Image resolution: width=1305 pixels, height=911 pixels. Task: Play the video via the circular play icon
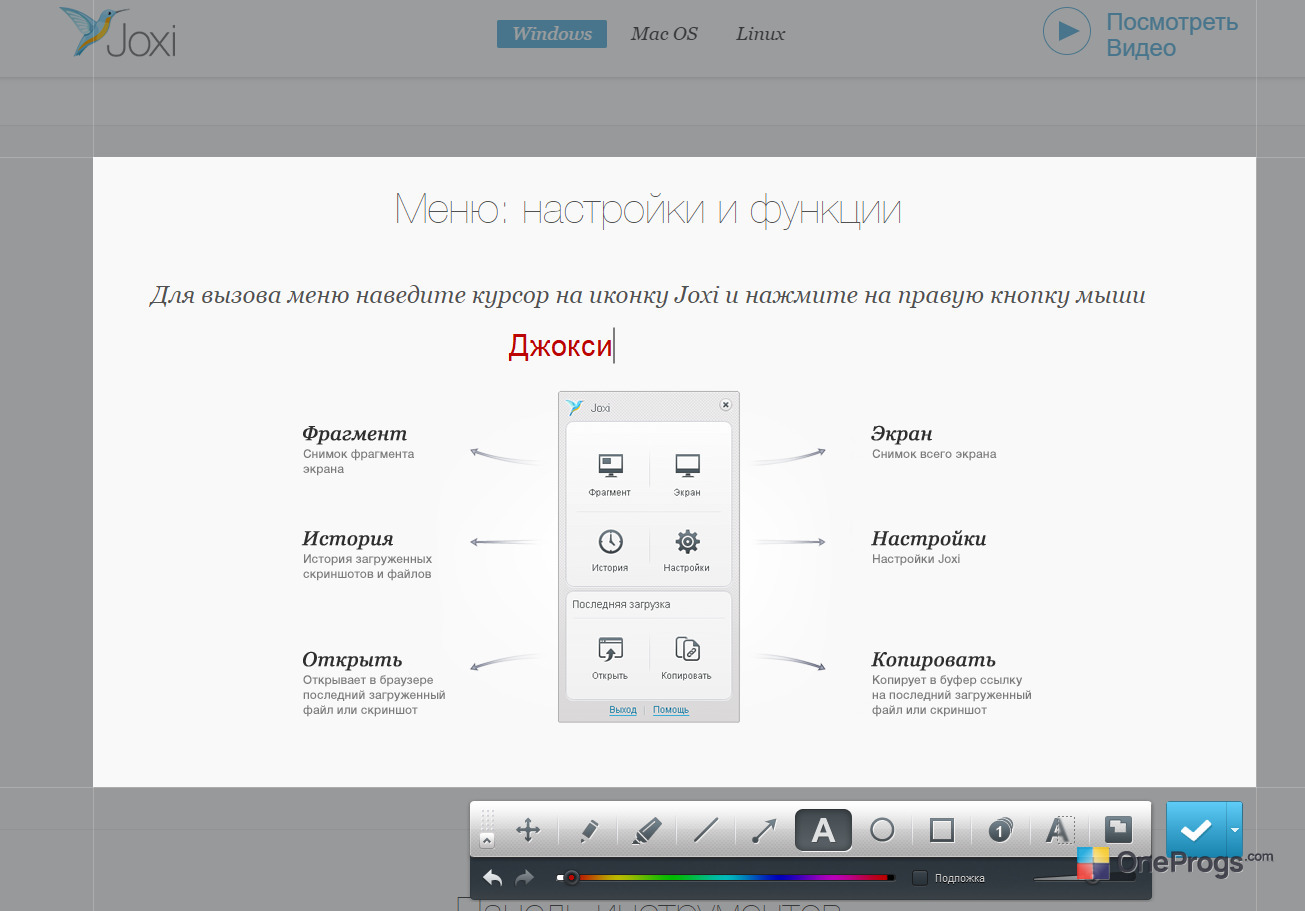coord(1067,32)
